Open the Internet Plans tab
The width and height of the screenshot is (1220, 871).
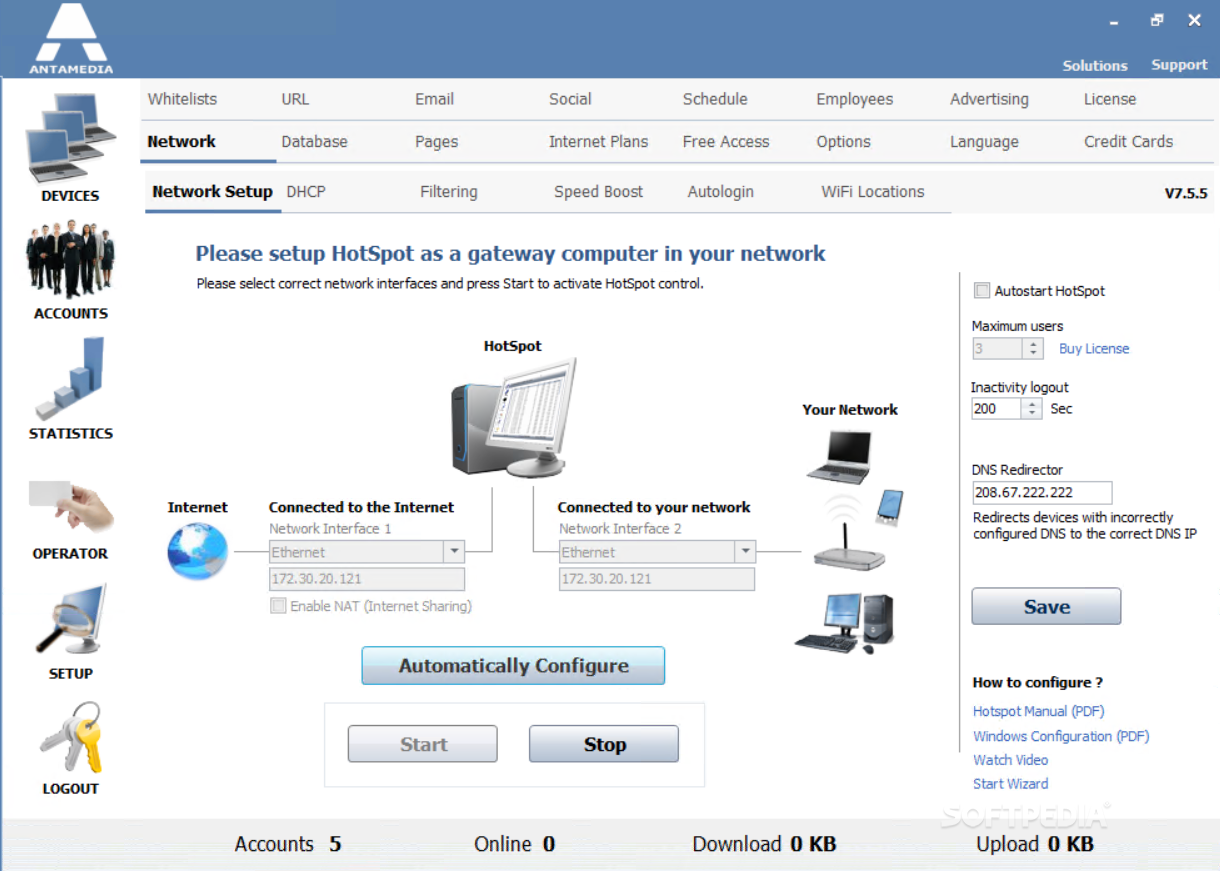(598, 141)
